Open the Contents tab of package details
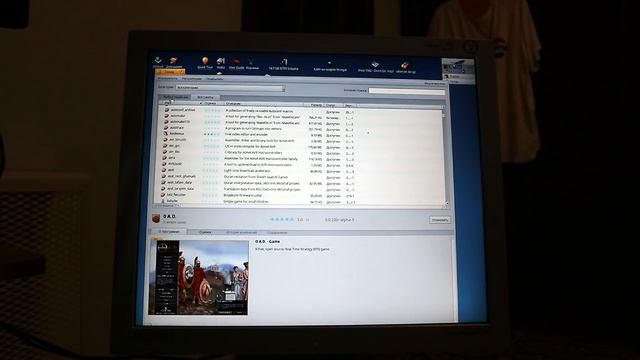The width and height of the screenshot is (640, 360). (277, 233)
